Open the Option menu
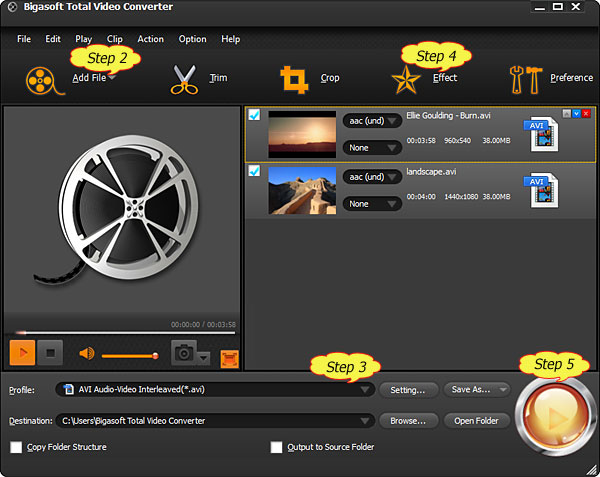This screenshot has width=600, height=477. (192, 39)
